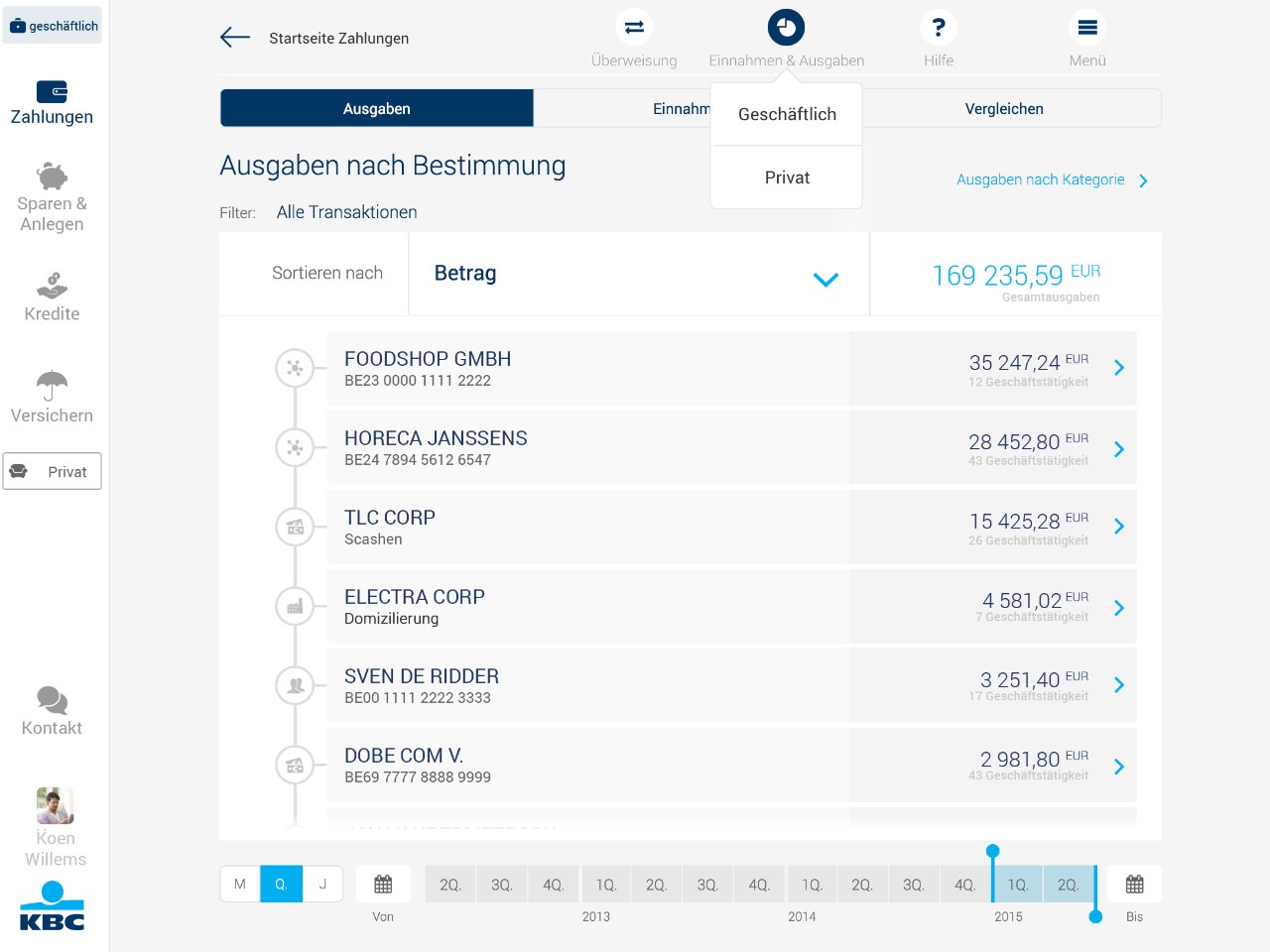The height and width of the screenshot is (952, 1270).
Task: Open Kontakt via the speech bubble icon
Action: tap(52, 702)
